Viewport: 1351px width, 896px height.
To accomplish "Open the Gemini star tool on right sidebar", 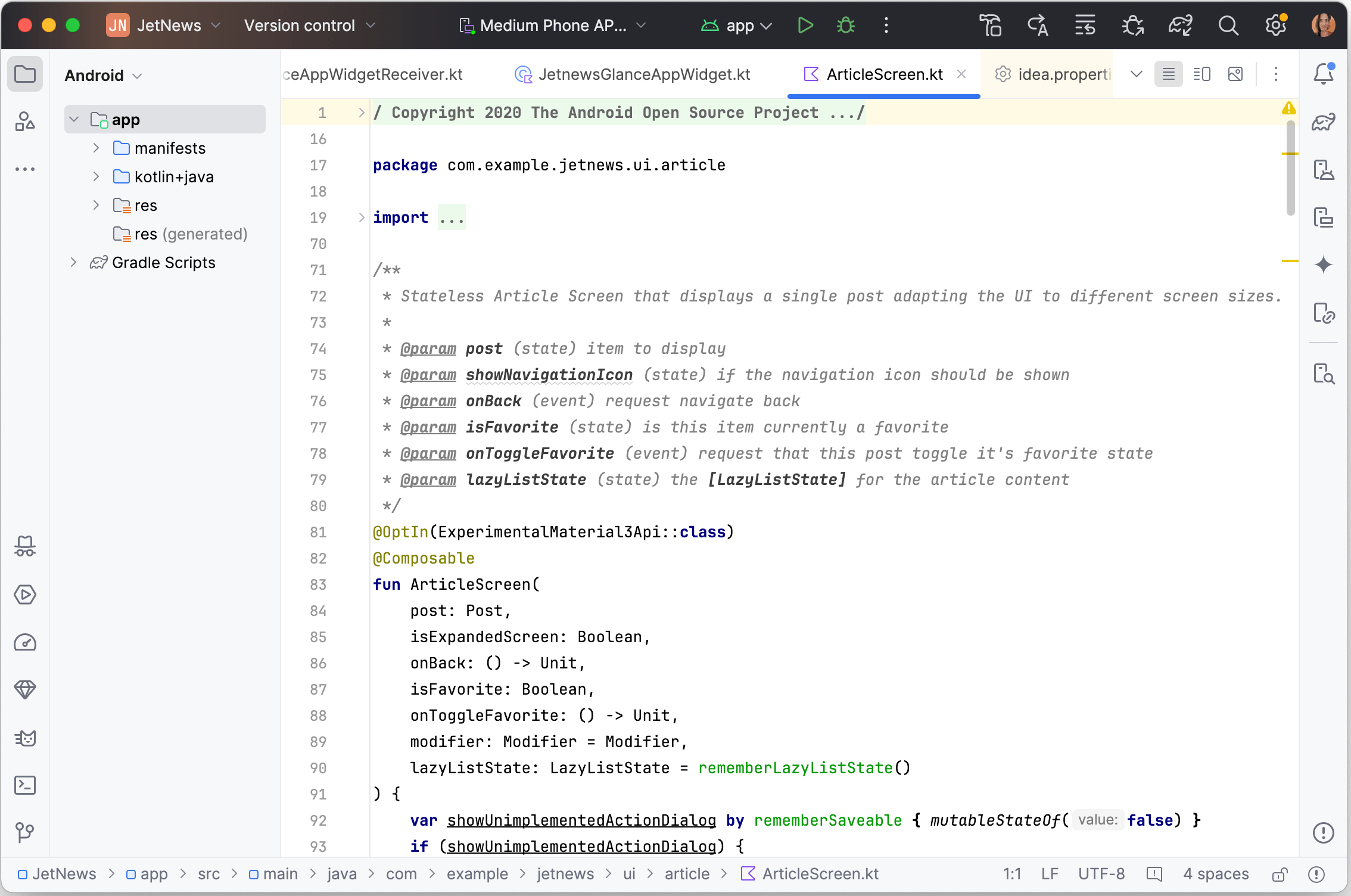I will (x=1323, y=265).
